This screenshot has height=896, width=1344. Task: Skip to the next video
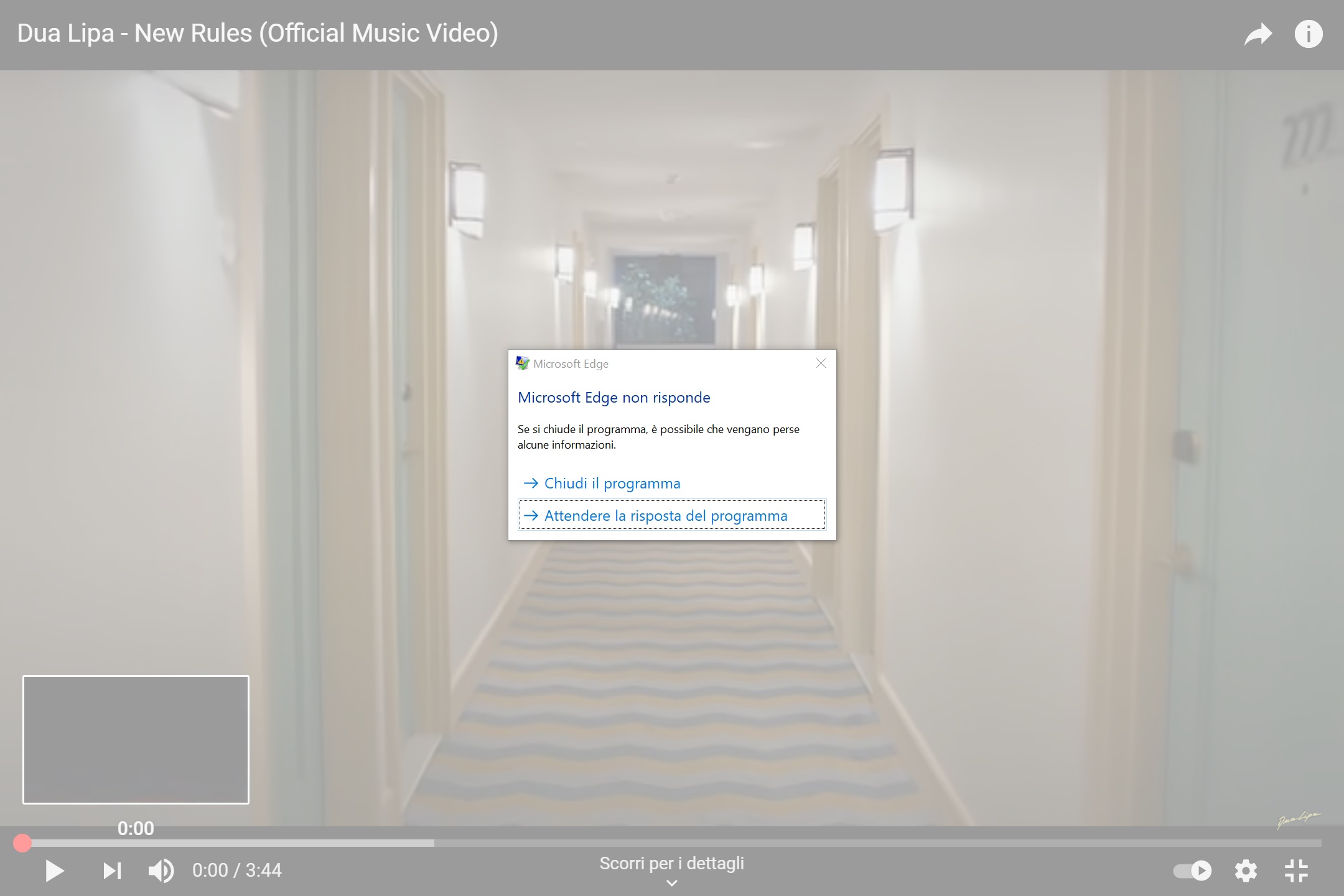112,870
